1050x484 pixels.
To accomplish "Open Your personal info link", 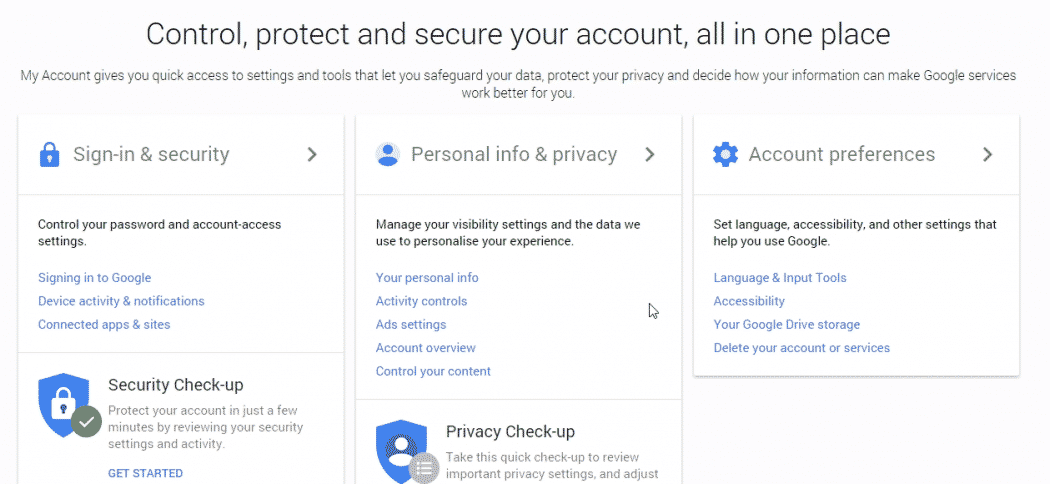I will 427,278.
